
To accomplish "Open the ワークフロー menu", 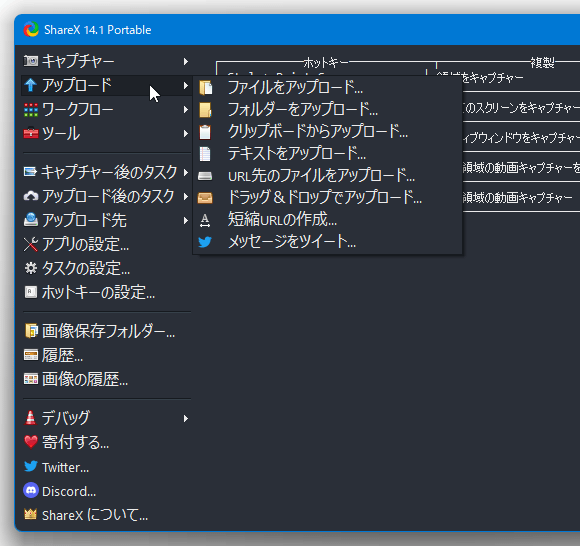I will click(107, 109).
